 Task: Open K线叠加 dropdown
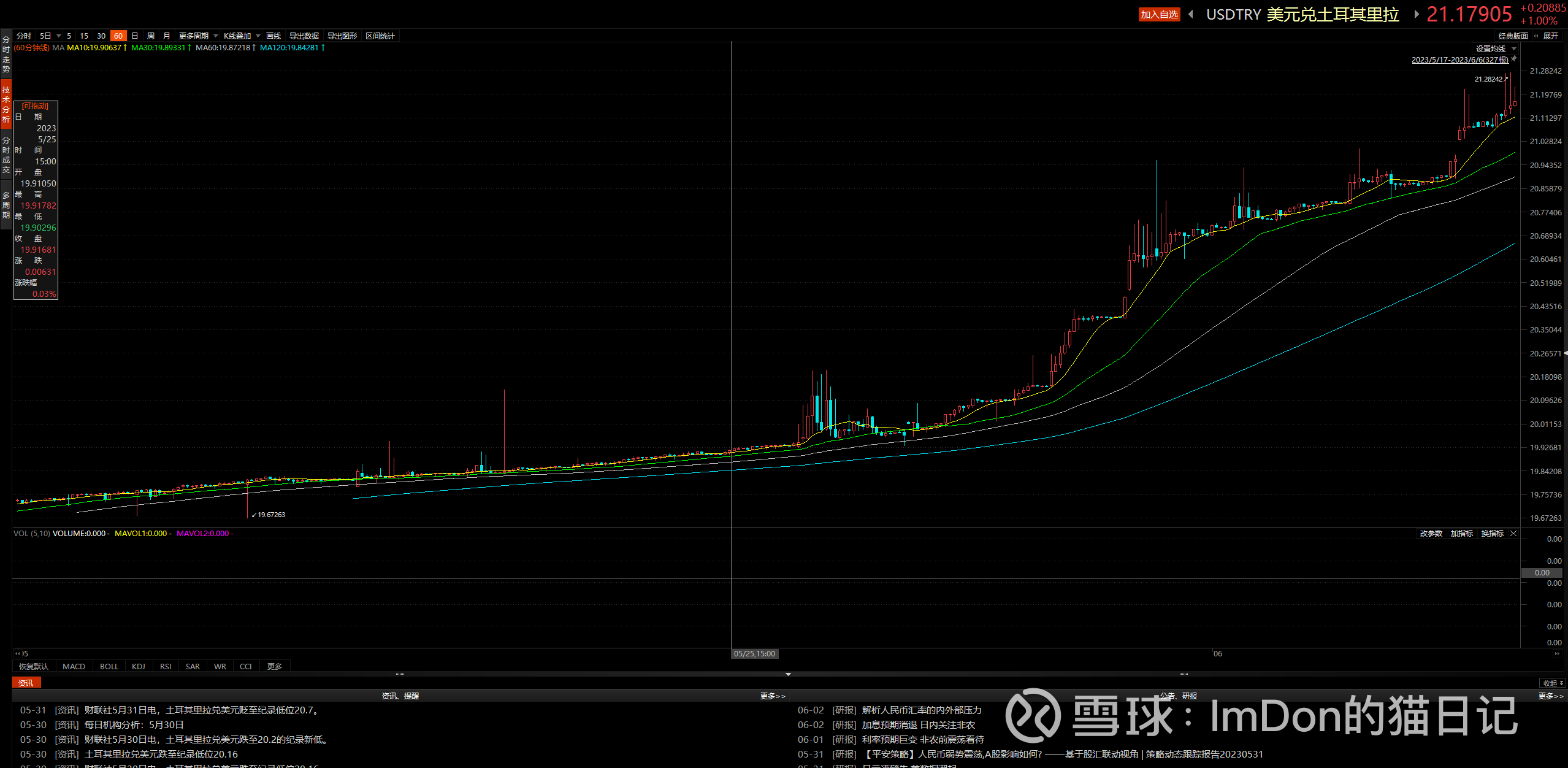(x=242, y=36)
